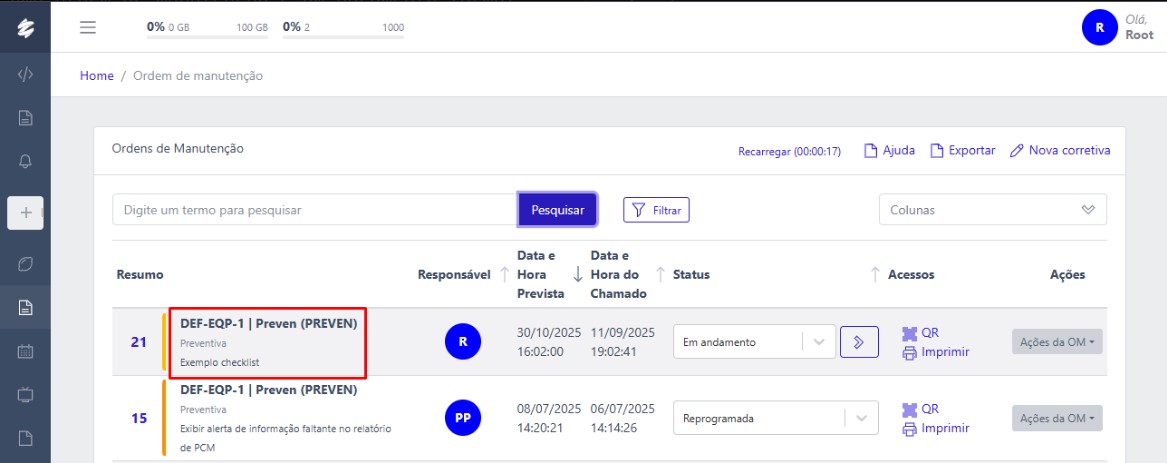This screenshot has width=1167, height=463.
Task: Click the Root user avatar
Action: pyautogui.click(x=1099, y=28)
